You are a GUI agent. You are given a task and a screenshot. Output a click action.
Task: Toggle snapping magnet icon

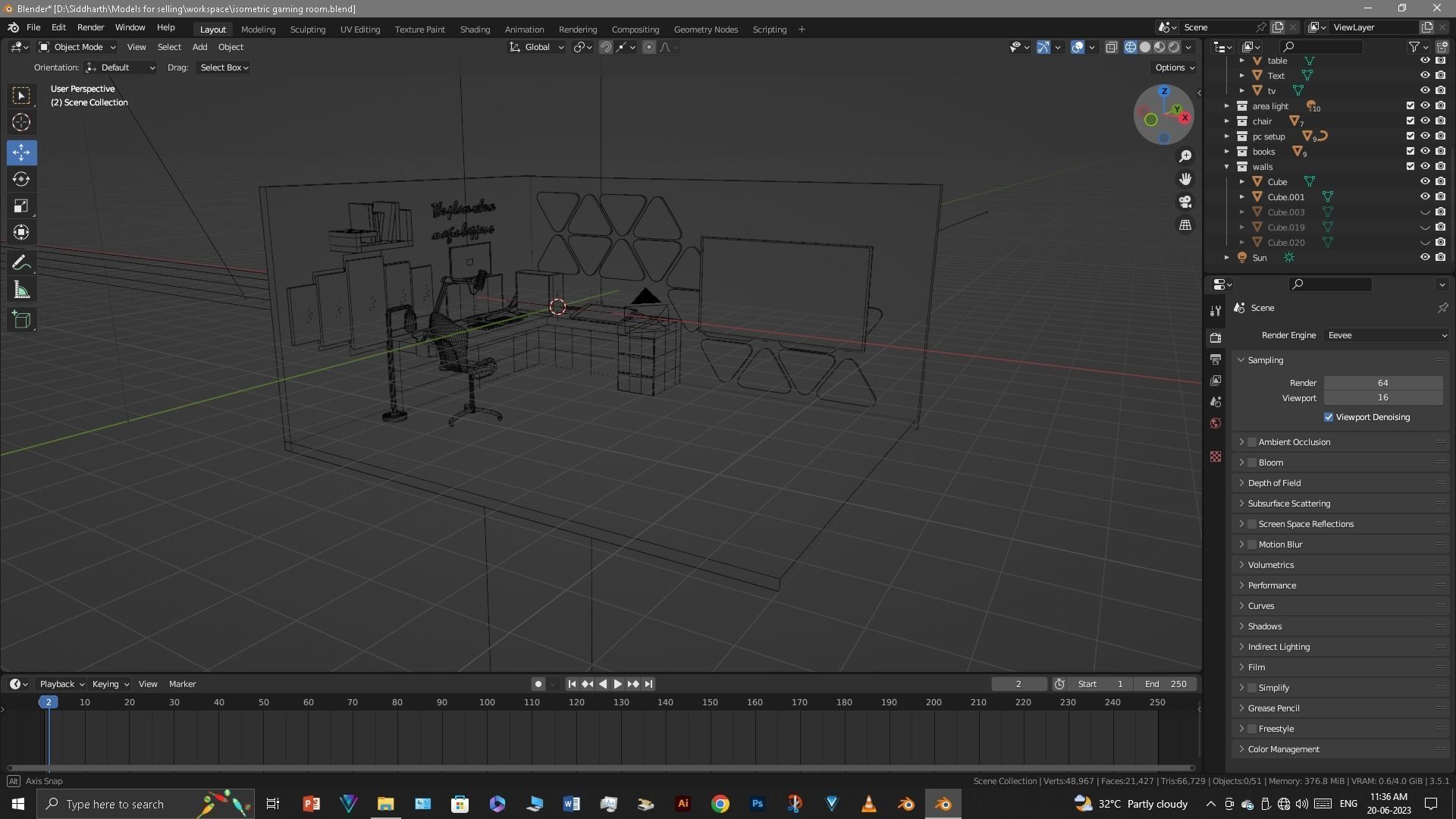tap(606, 47)
